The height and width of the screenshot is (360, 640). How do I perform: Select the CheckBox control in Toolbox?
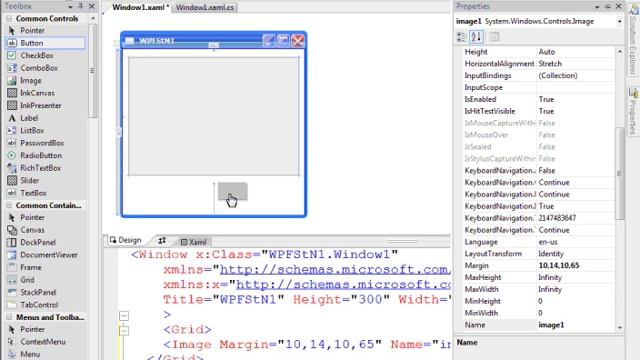(37, 56)
